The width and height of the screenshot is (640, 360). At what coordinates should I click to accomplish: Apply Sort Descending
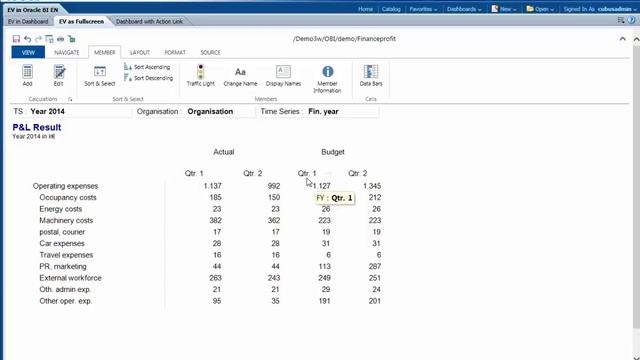coord(149,78)
